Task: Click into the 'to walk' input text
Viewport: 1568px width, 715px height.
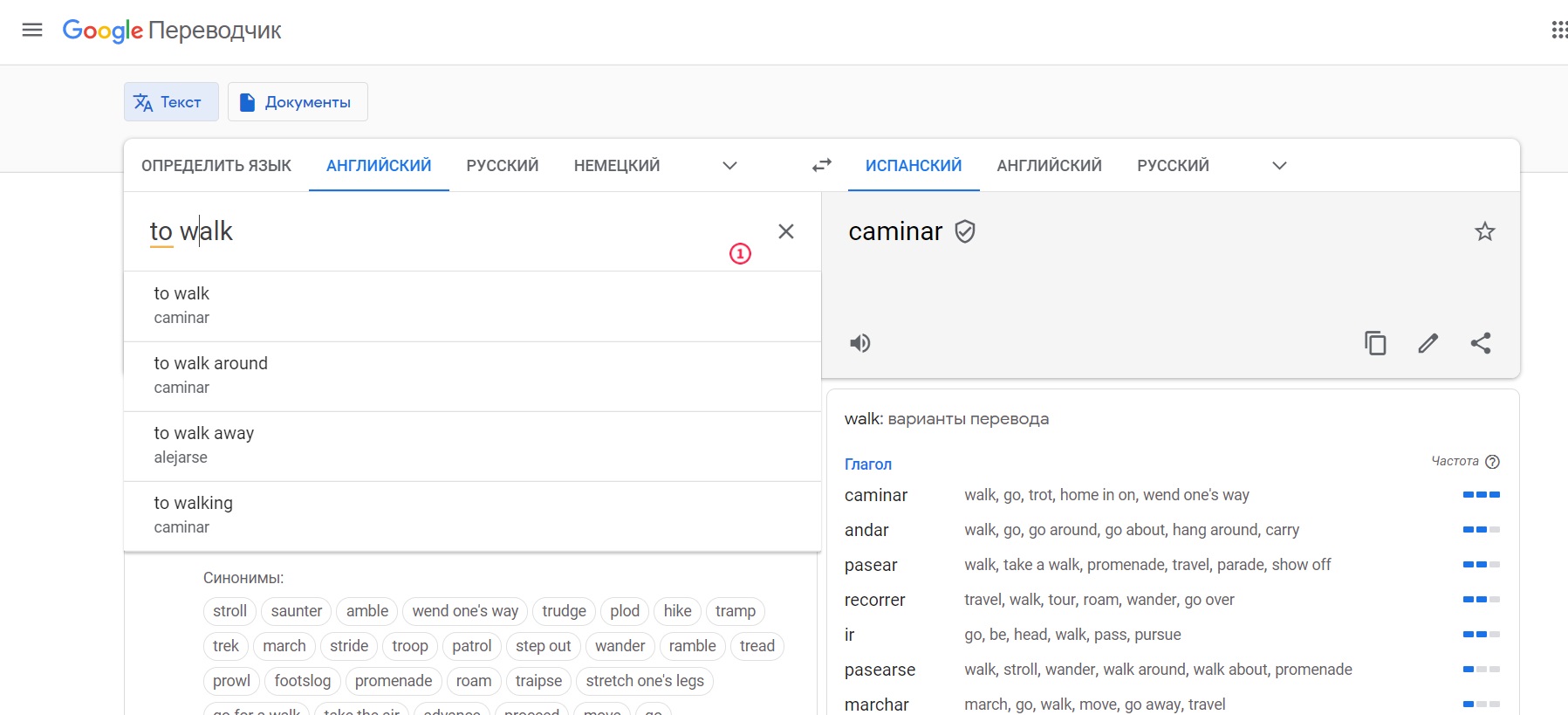Action: 191,231
